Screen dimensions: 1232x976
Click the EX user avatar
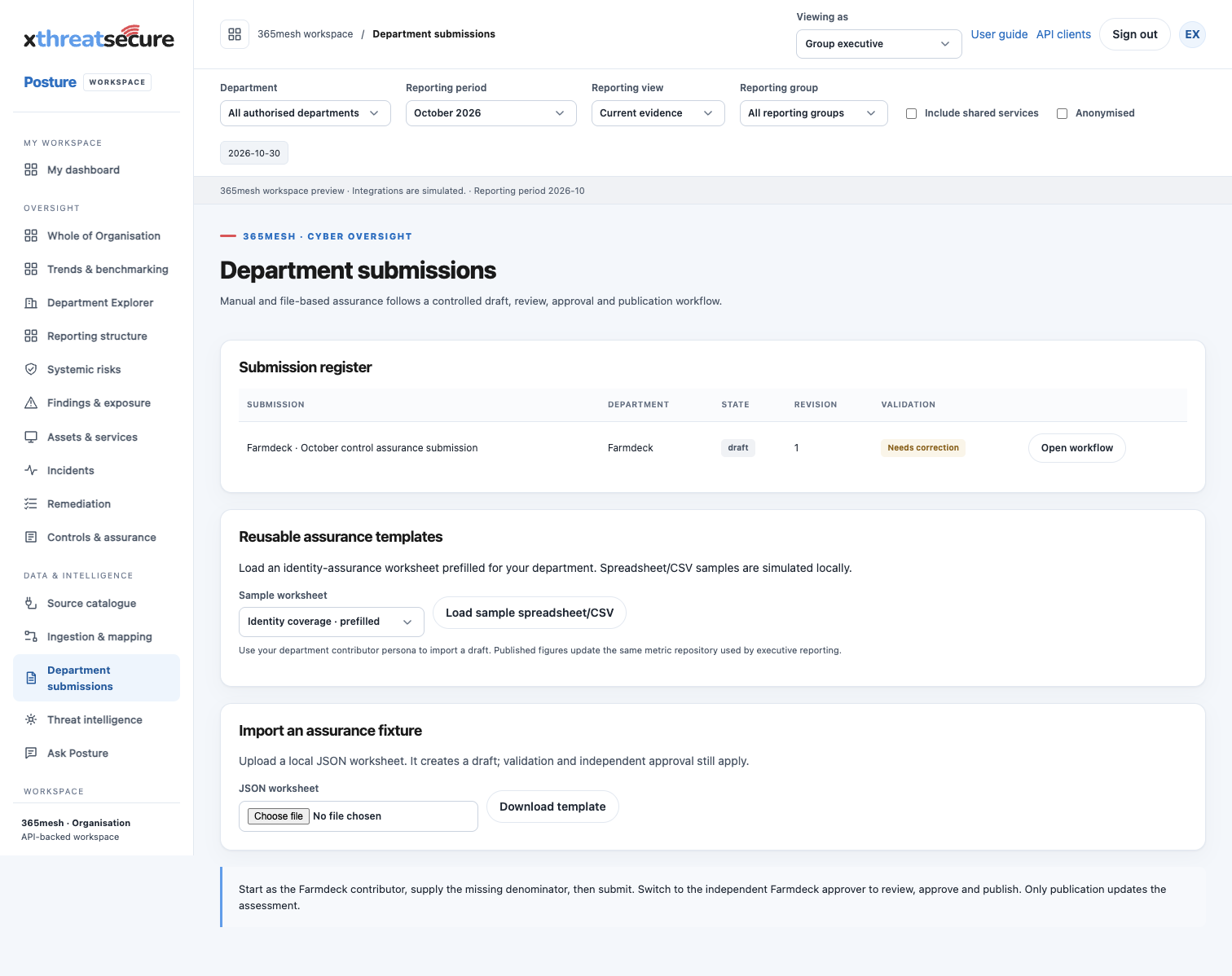pyautogui.click(x=1192, y=34)
